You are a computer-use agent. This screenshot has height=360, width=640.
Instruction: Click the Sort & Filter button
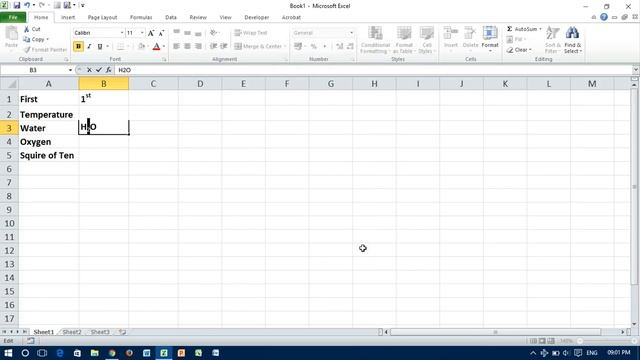click(x=553, y=40)
